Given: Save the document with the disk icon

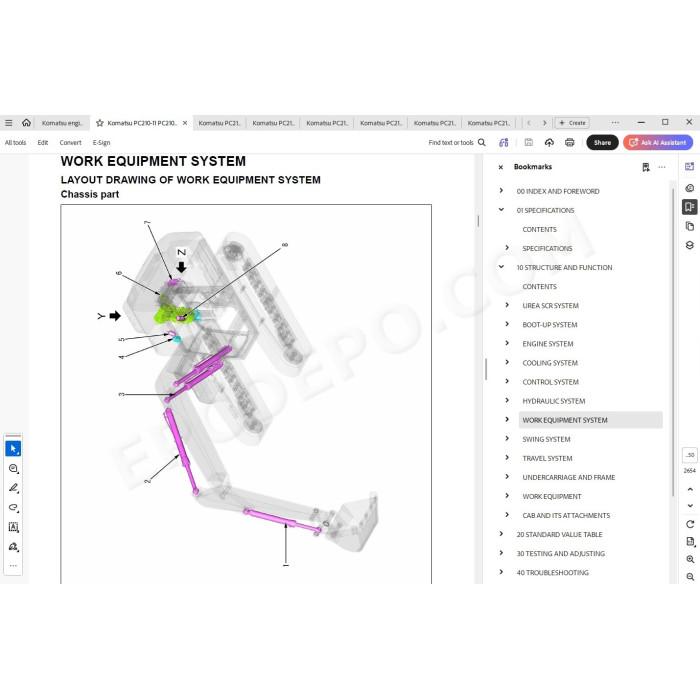Looking at the screenshot, I should [x=529, y=142].
